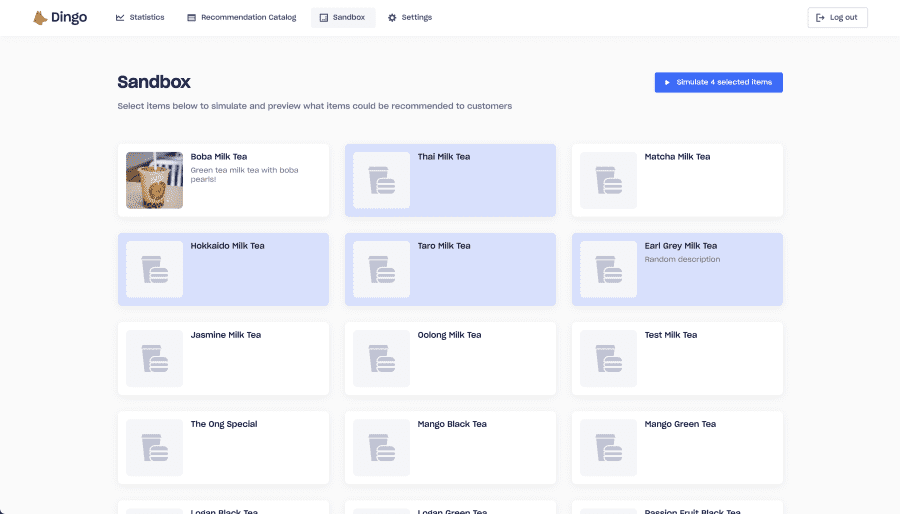This screenshot has width=900, height=514.
Task: Click the Oolong Milk Tea placeholder icon
Action: pos(381,359)
